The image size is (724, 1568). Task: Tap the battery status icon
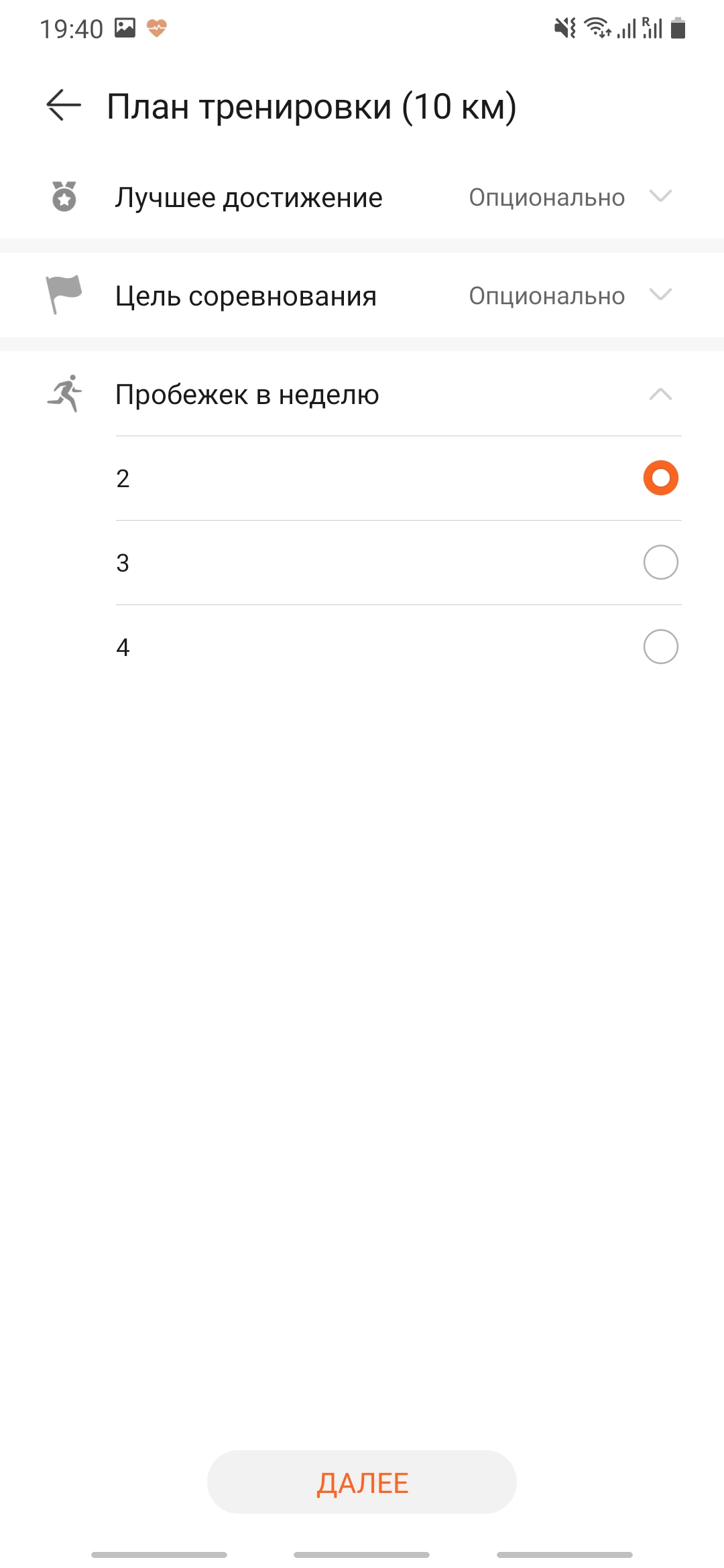pyautogui.click(x=678, y=28)
